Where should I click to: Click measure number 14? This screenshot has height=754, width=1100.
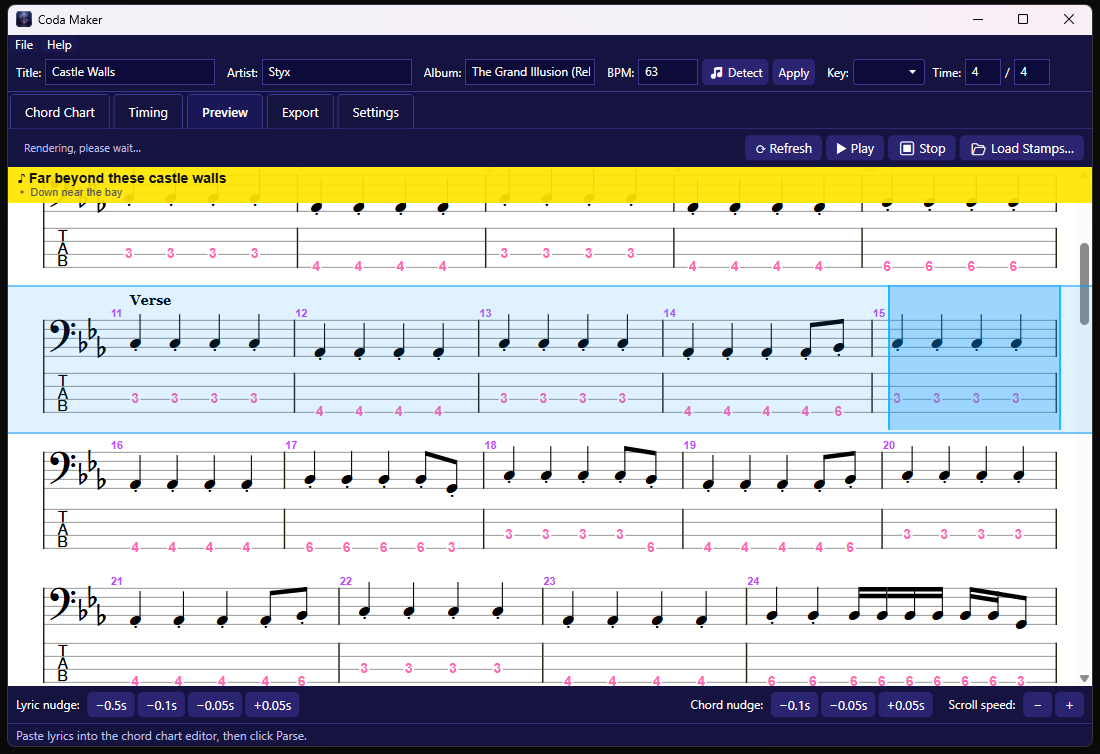click(x=669, y=314)
